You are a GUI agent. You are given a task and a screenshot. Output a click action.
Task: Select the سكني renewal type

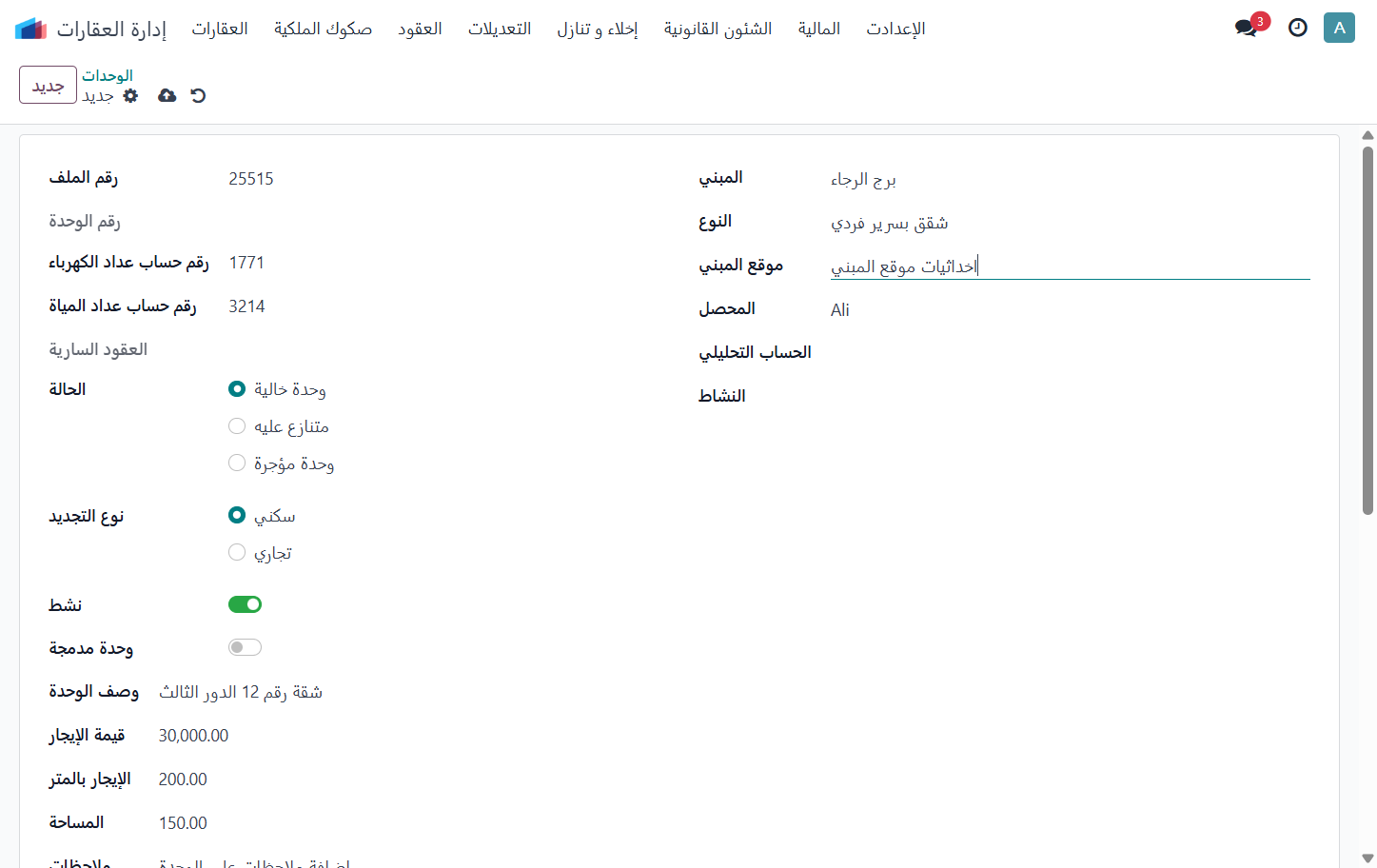[x=237, y=515]
